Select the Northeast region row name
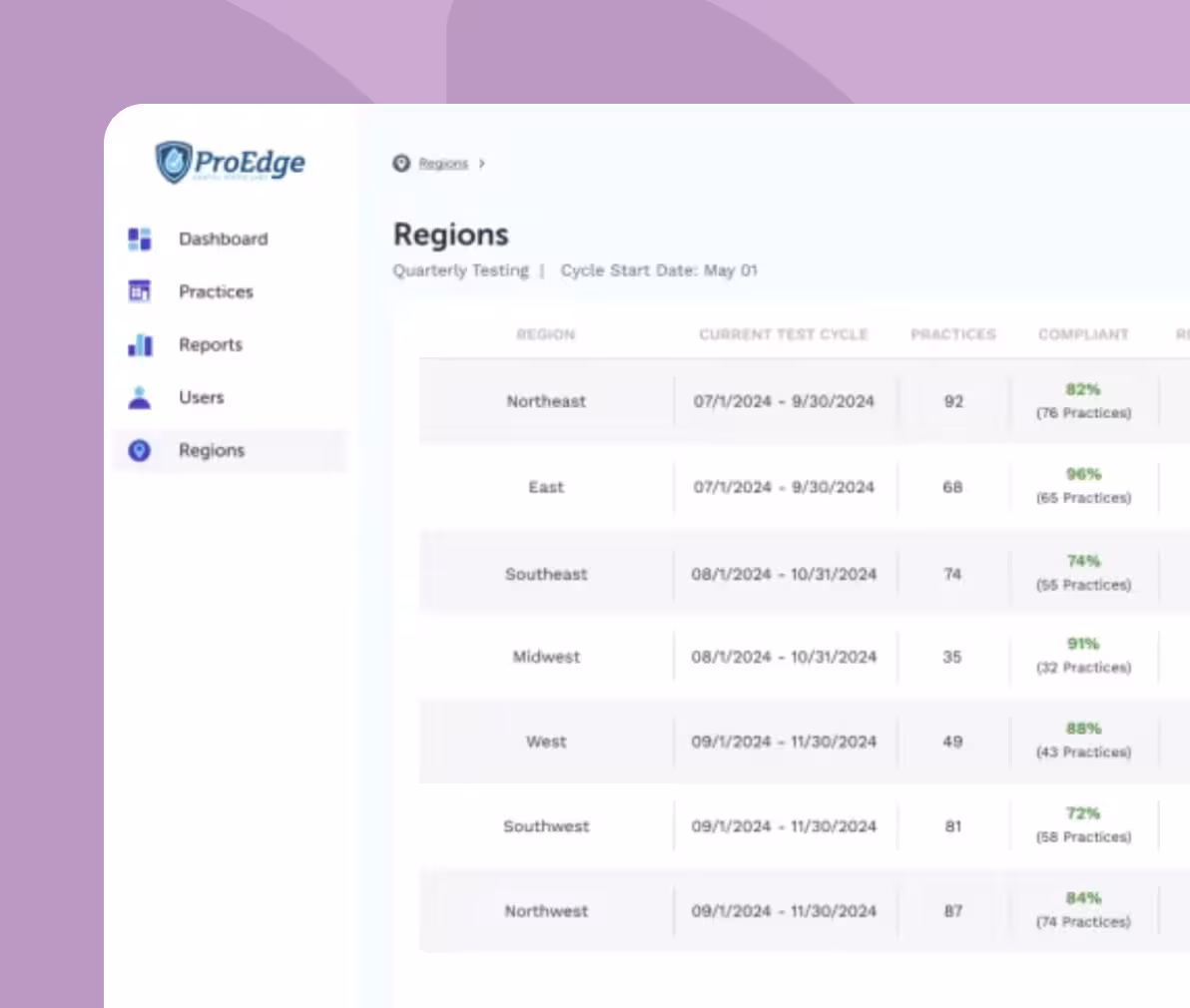 [x=546, y=401]
